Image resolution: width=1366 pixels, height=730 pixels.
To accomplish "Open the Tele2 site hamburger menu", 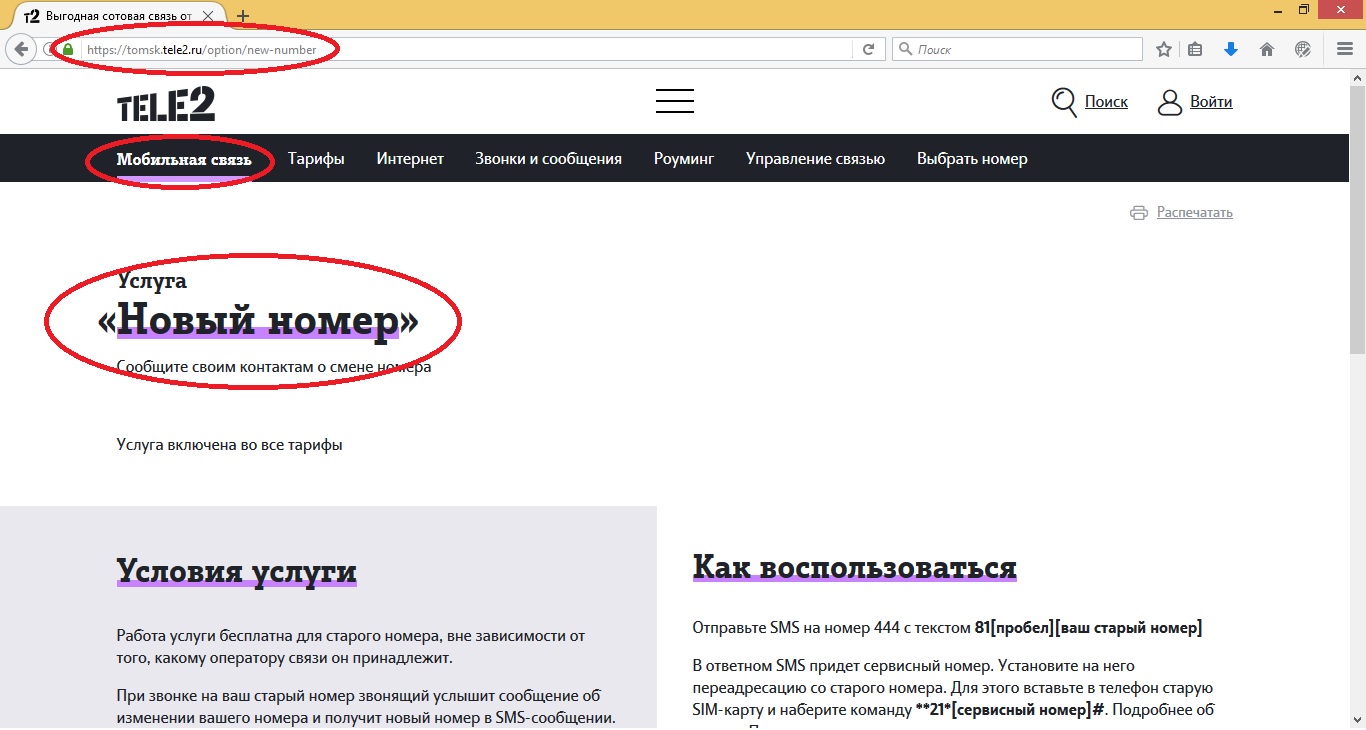I will click(x=675, y=100).
